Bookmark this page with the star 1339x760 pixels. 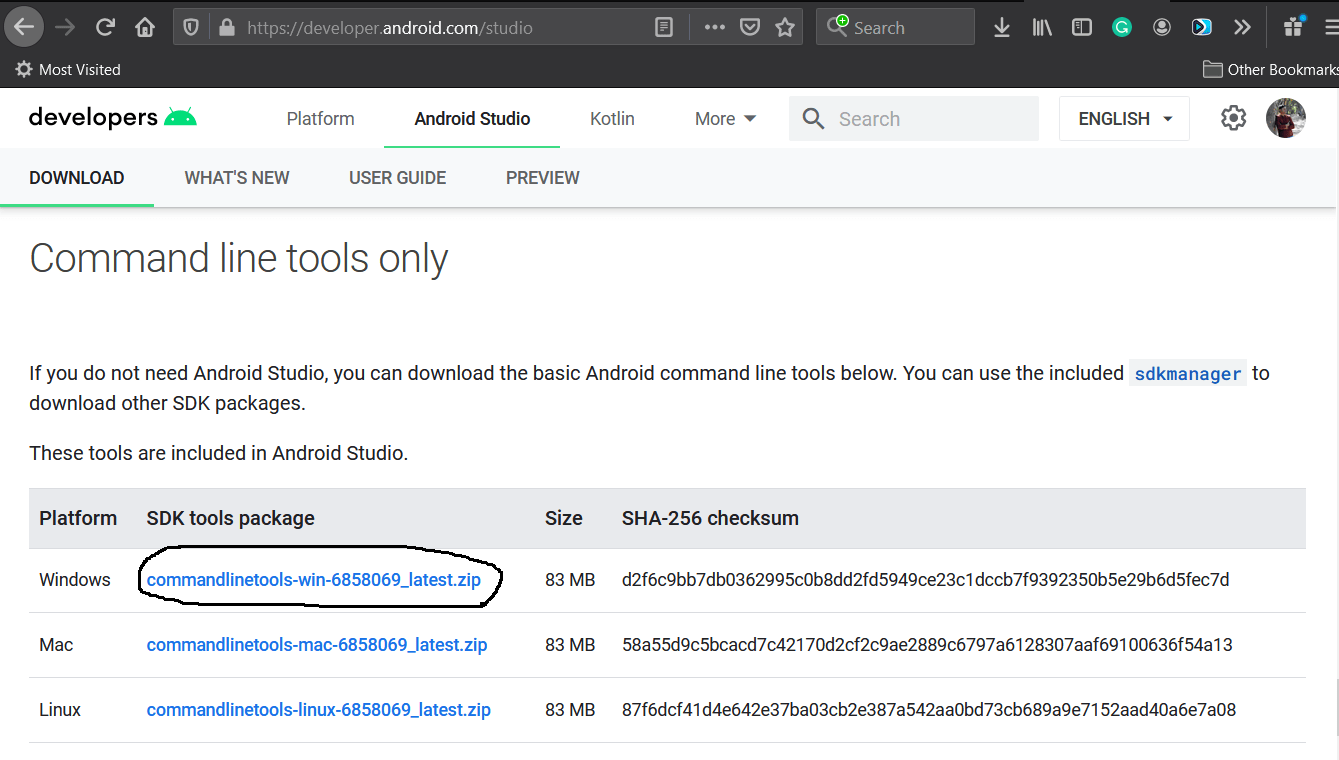(x=785, y=27)
